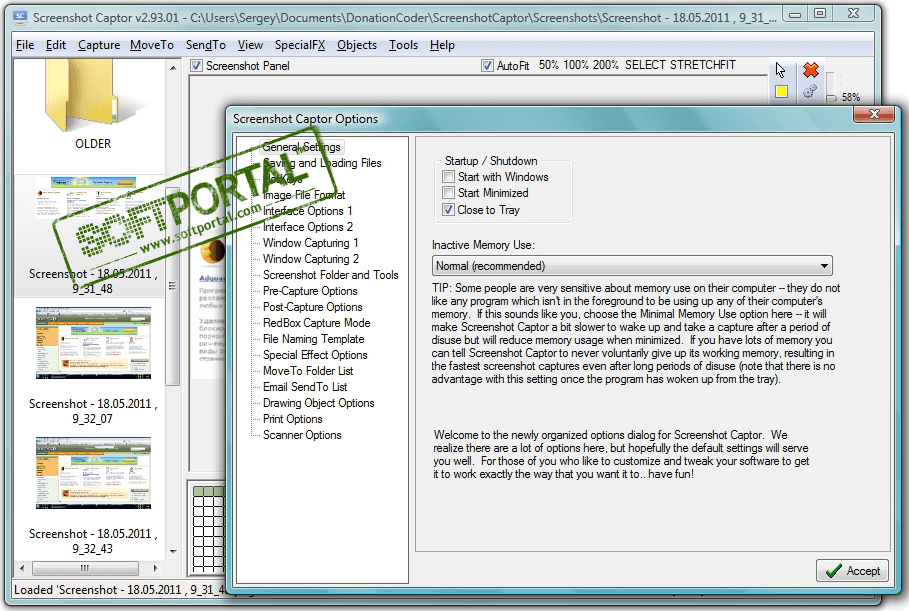Select screenshot thumbnail 9_32_07

click(x=93, y=343)
